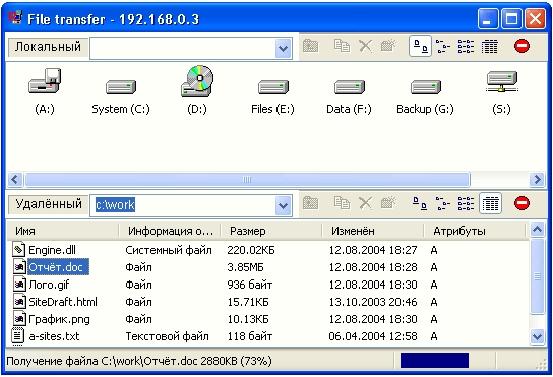Click the 220.02КБ size cell

(251, 250)
